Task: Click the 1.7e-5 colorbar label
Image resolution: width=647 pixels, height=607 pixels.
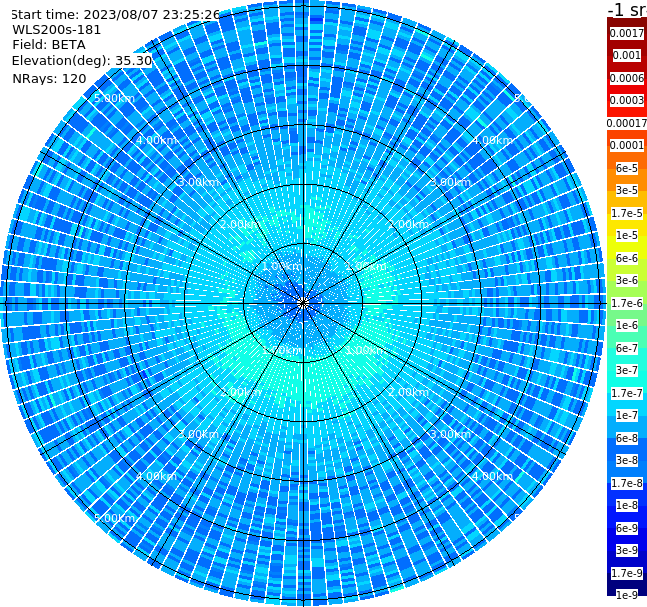Action: click(627, 213)
